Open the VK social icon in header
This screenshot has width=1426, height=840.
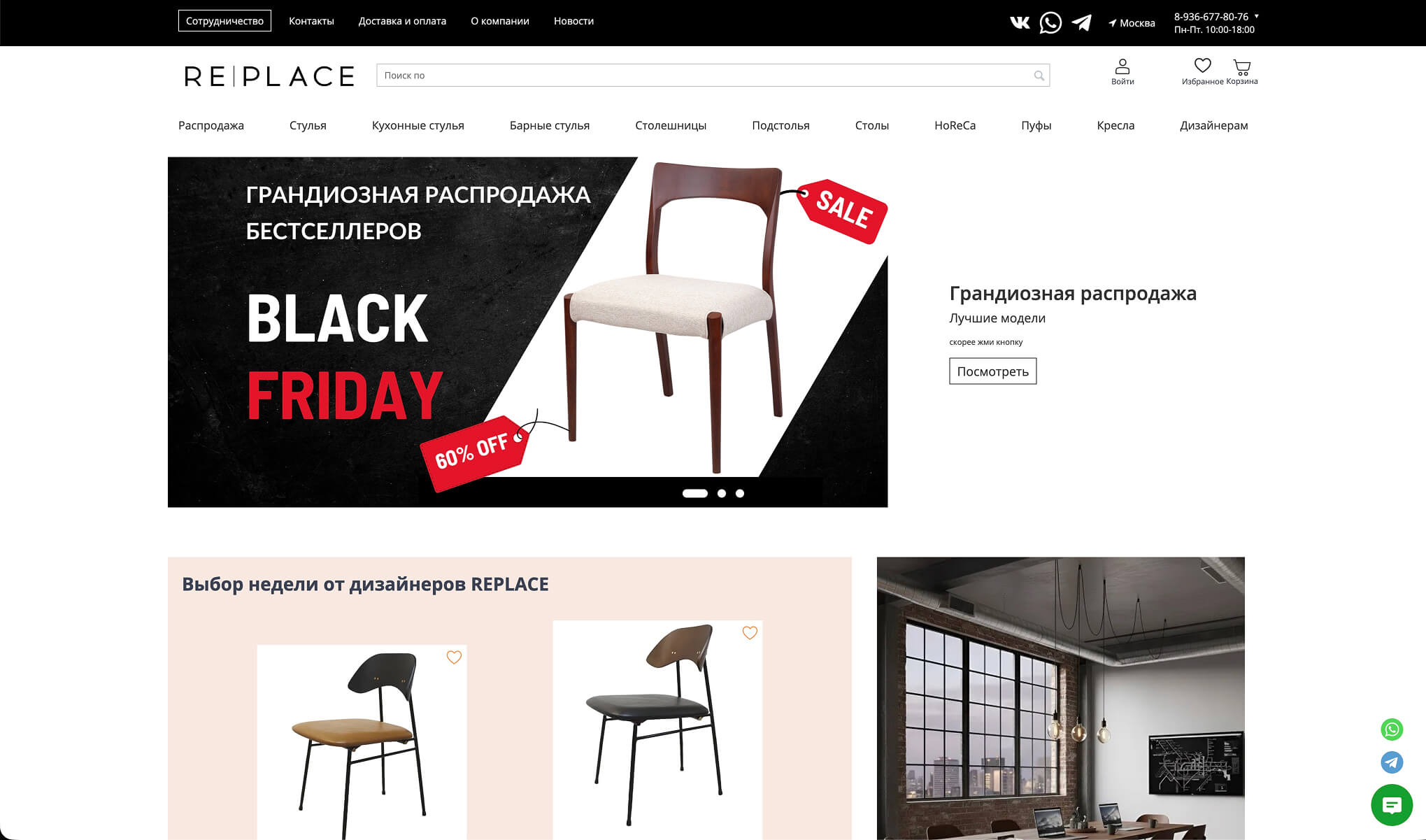click(1020, 22)
